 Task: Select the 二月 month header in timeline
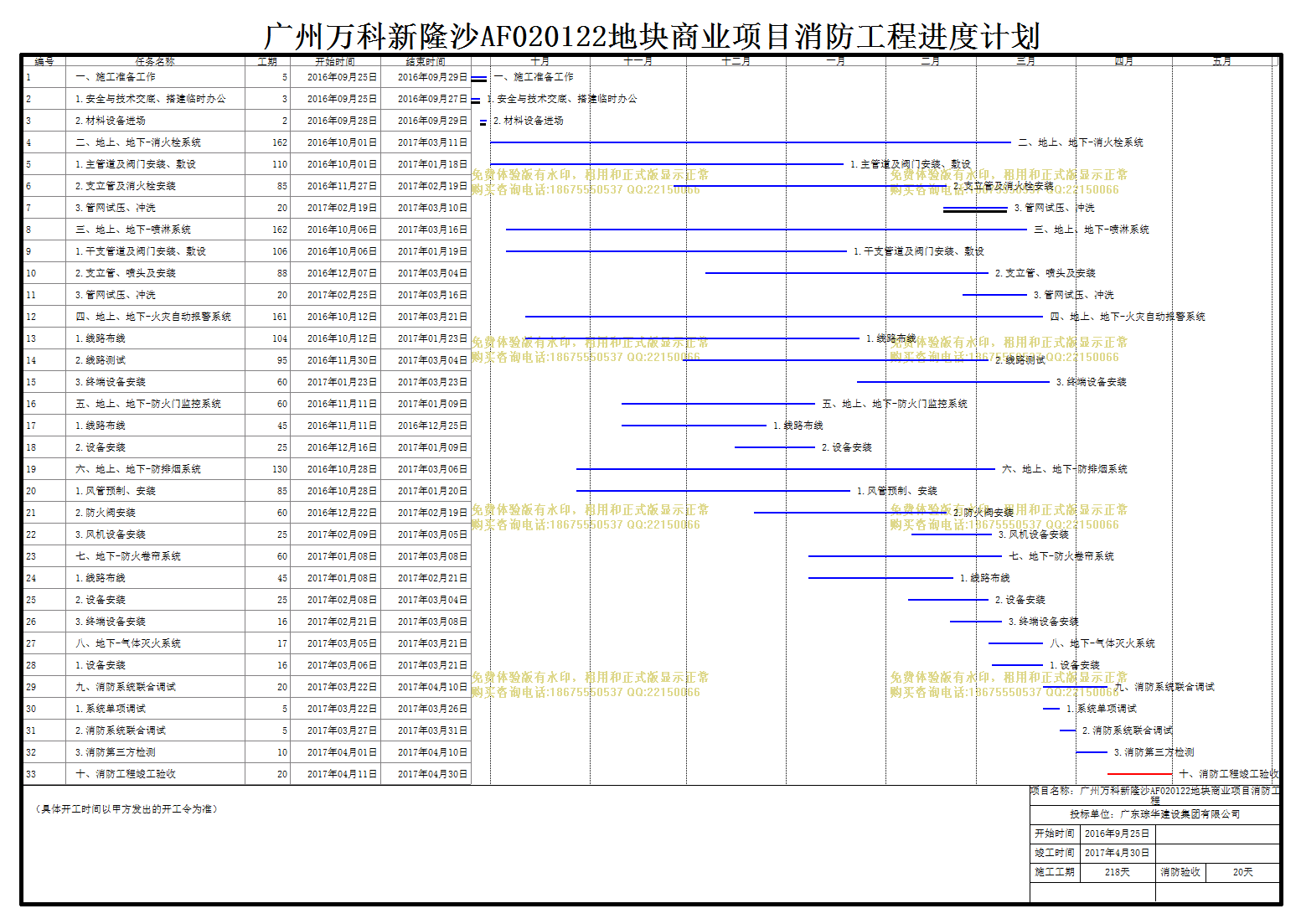[930, 61]
